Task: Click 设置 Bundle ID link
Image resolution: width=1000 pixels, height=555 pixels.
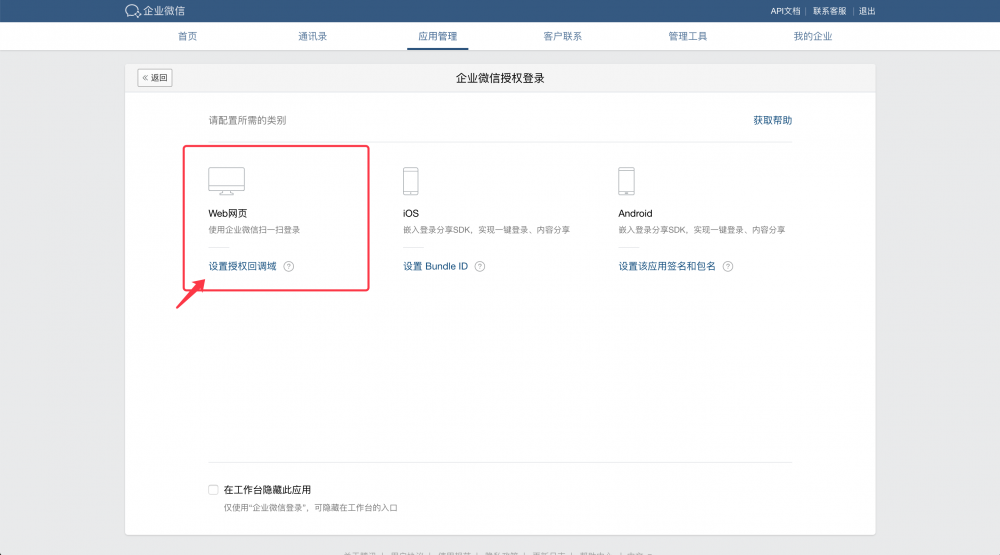Action: pyautogui.click(x=436, y=267)
